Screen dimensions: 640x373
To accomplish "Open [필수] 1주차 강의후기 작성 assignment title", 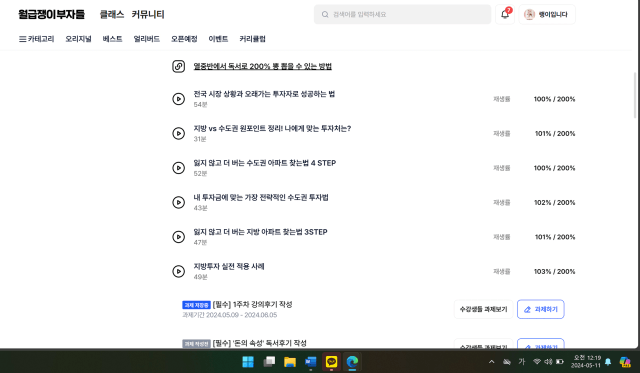I will click(252, 304).
